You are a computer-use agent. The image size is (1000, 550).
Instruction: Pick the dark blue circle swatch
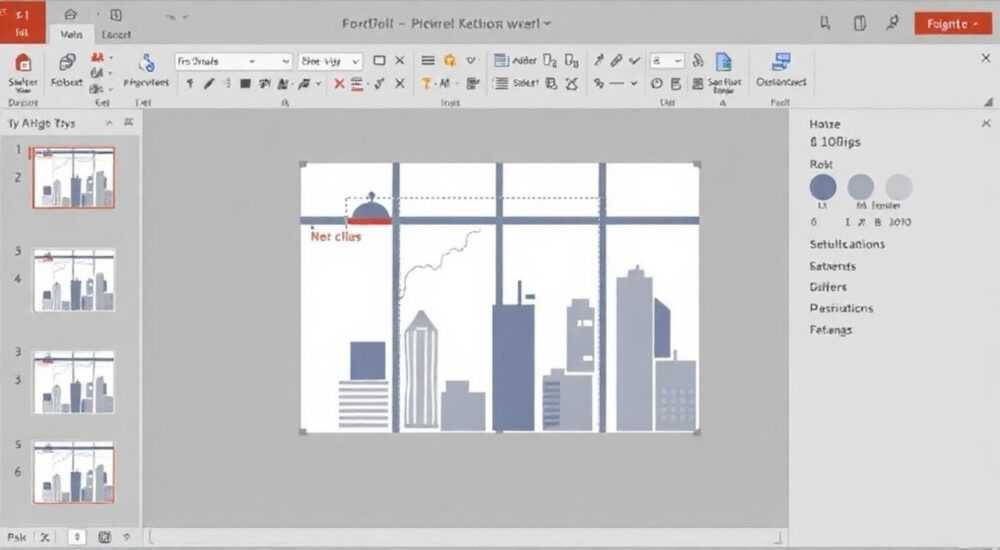823,188
